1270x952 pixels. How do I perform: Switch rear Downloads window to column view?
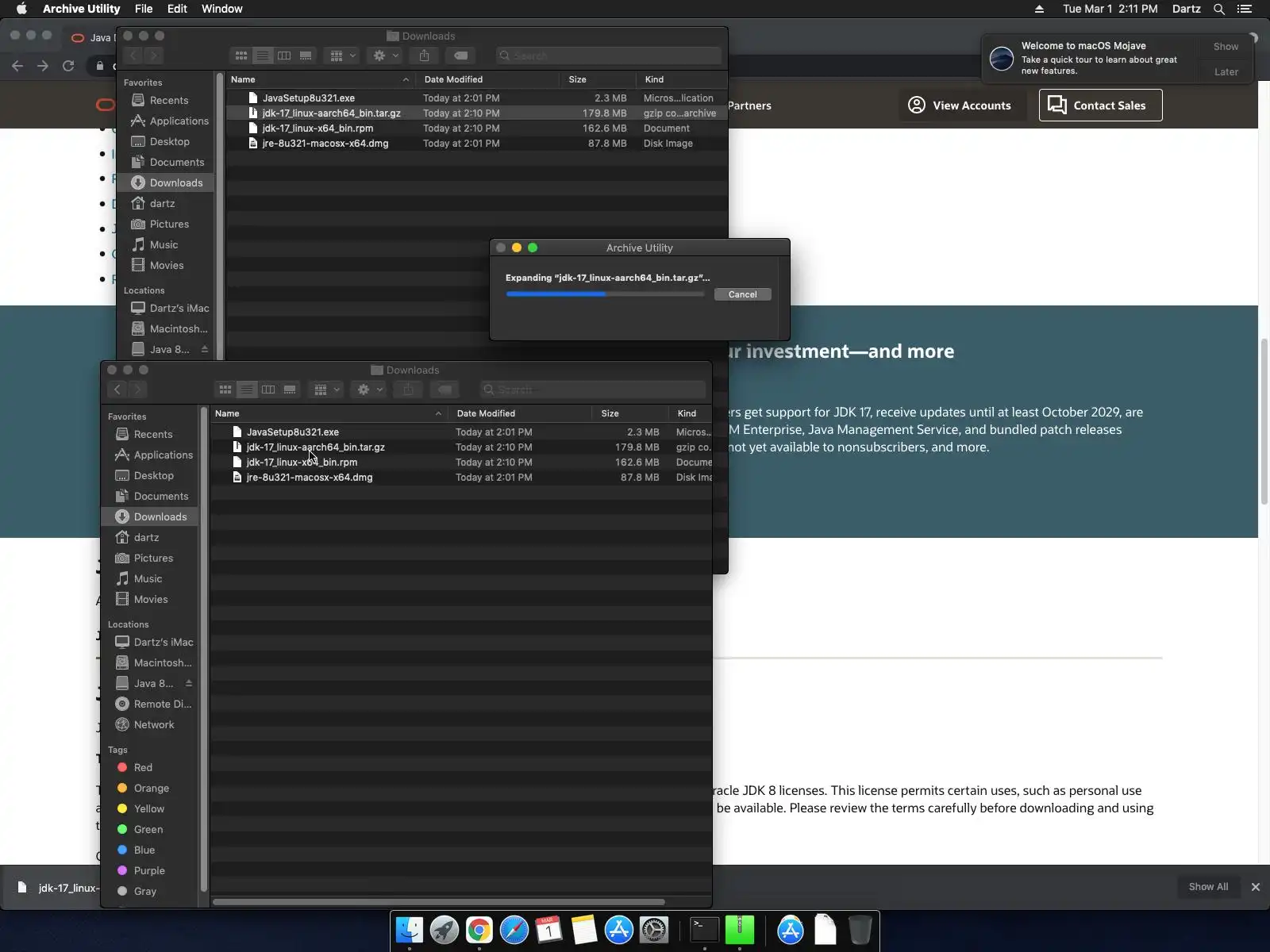(x=284, y=56)
